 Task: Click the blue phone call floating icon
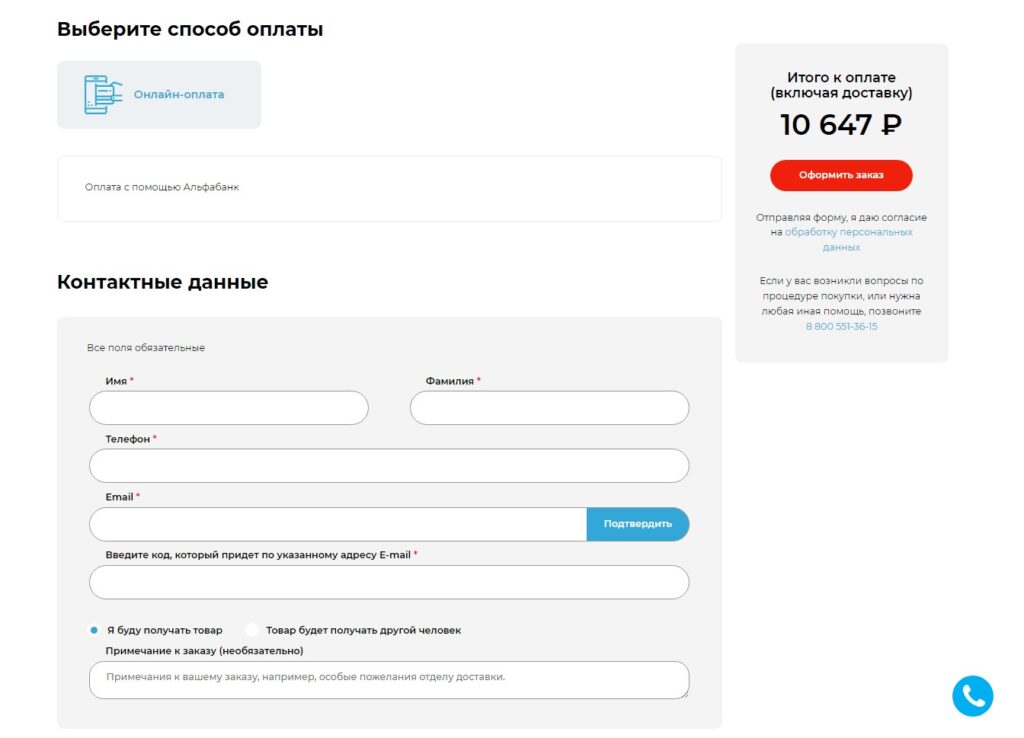point(972,696)
